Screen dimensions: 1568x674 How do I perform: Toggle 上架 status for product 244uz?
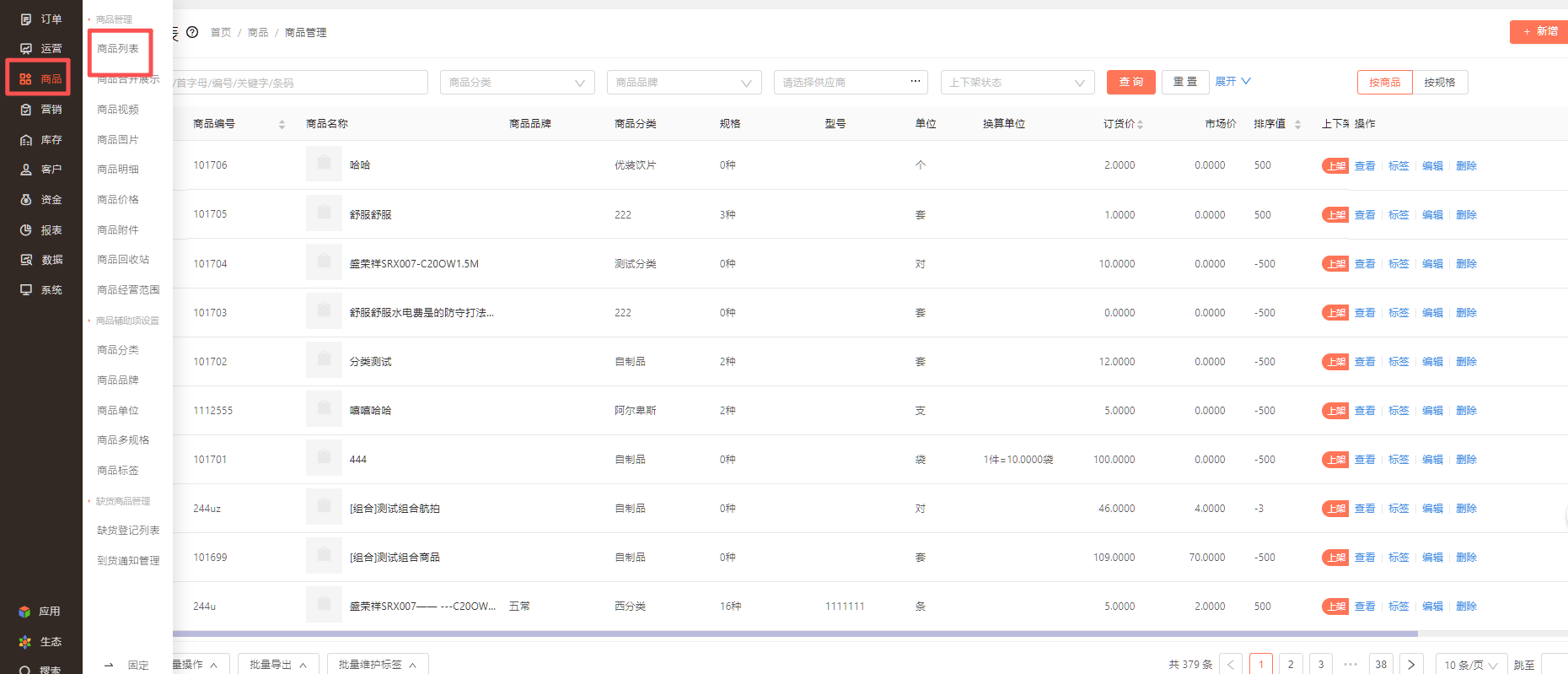[x=1335, y=509]
